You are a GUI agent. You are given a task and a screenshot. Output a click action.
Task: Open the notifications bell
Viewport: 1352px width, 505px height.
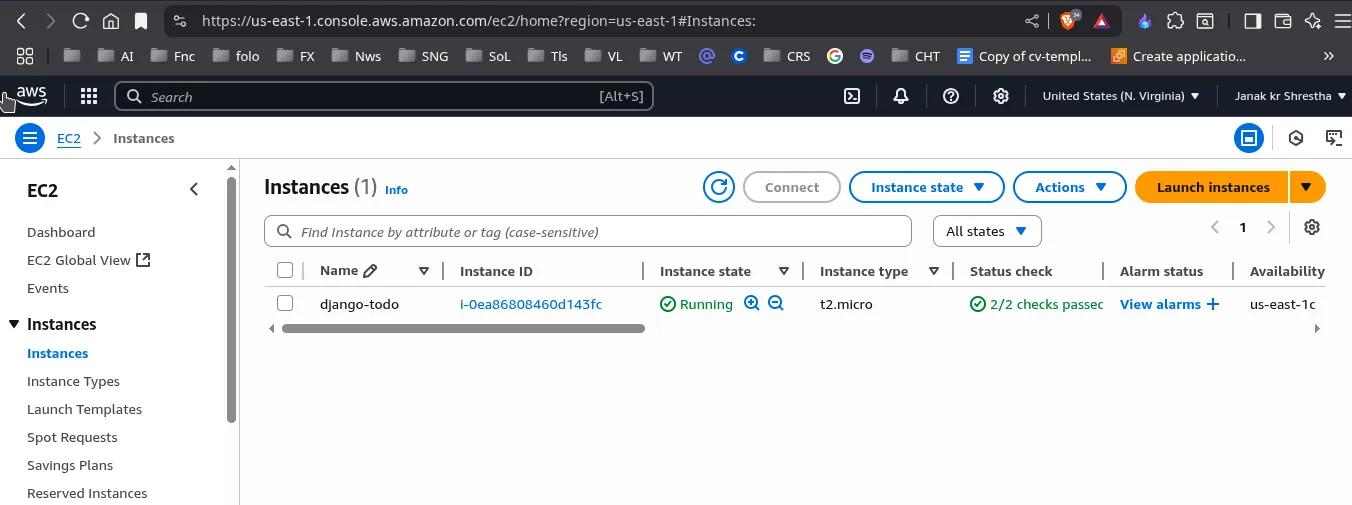[x=901, y=96]
